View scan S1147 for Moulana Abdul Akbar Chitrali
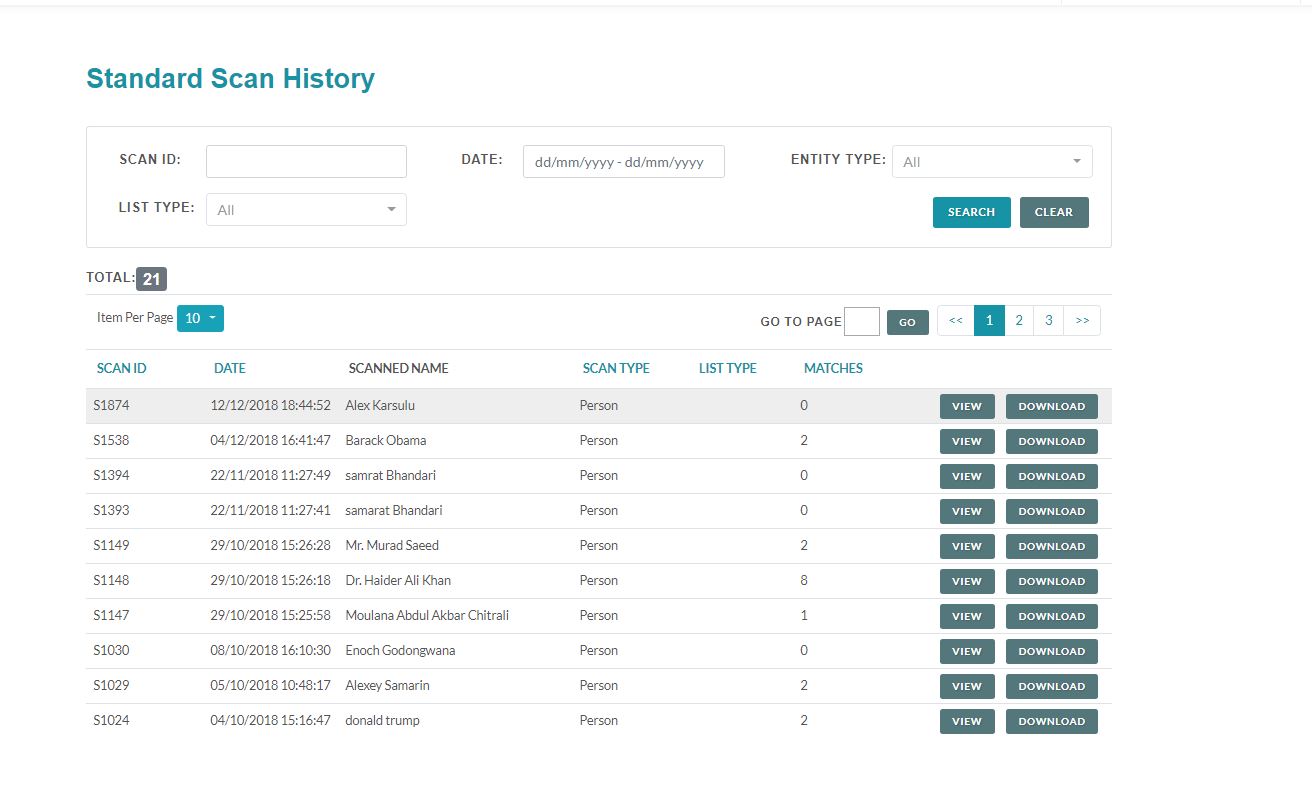1312x801 pixels. [x=967, y=616]
